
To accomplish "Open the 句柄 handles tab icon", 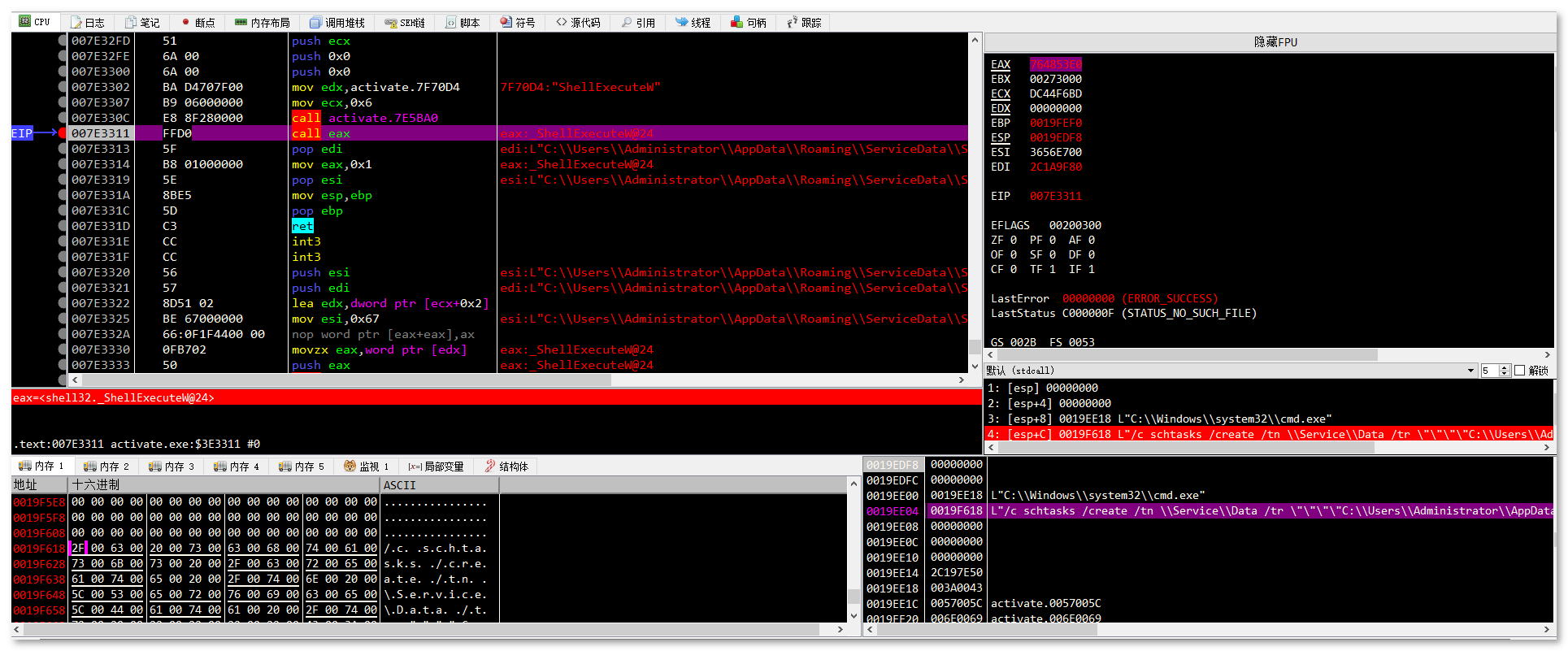I will click(x=736, y=23).
